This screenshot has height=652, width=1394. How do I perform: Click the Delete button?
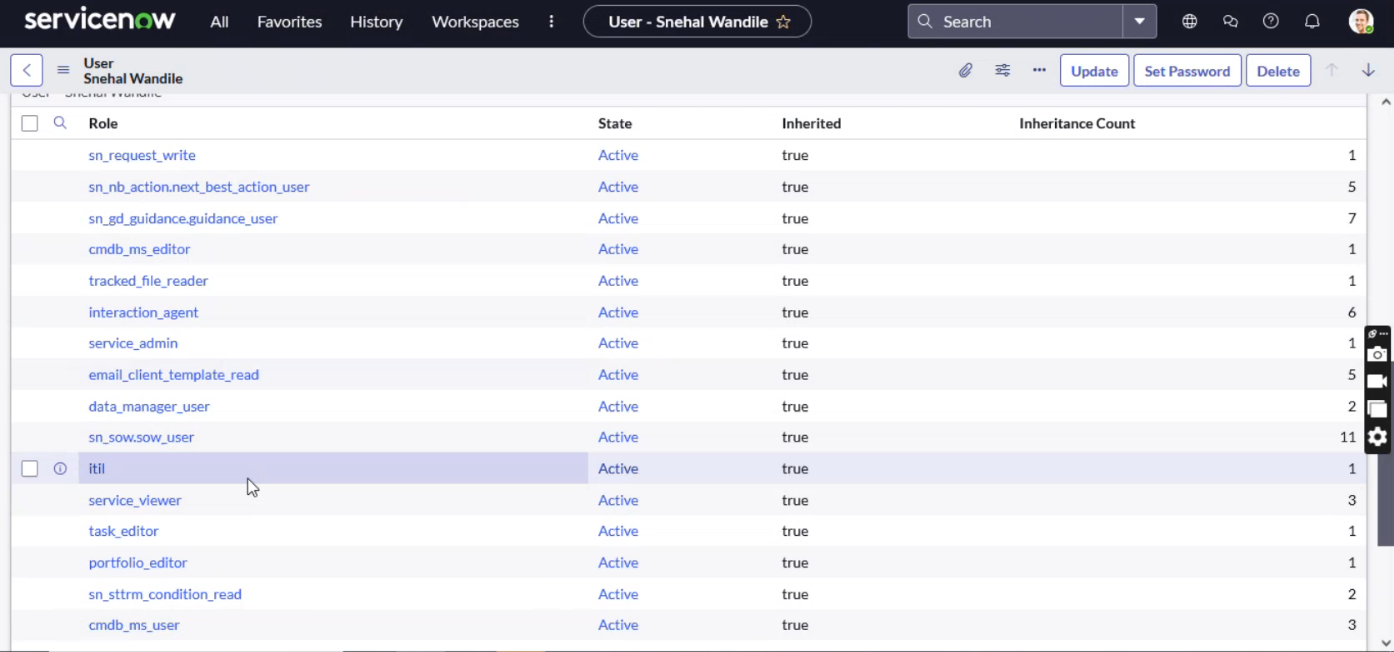click(1278, 71)
